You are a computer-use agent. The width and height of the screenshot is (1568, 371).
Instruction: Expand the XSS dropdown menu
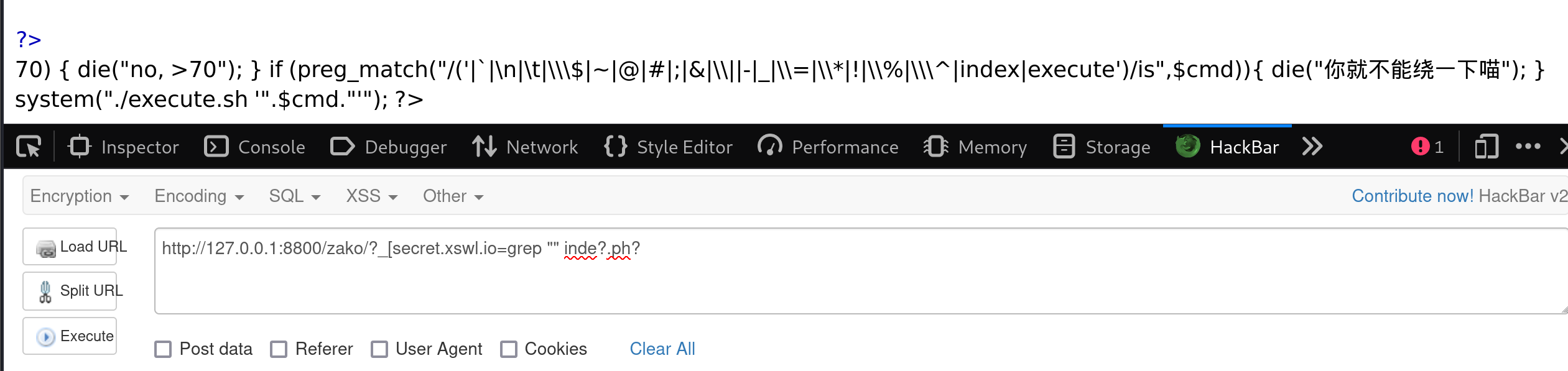coord(372,196)
